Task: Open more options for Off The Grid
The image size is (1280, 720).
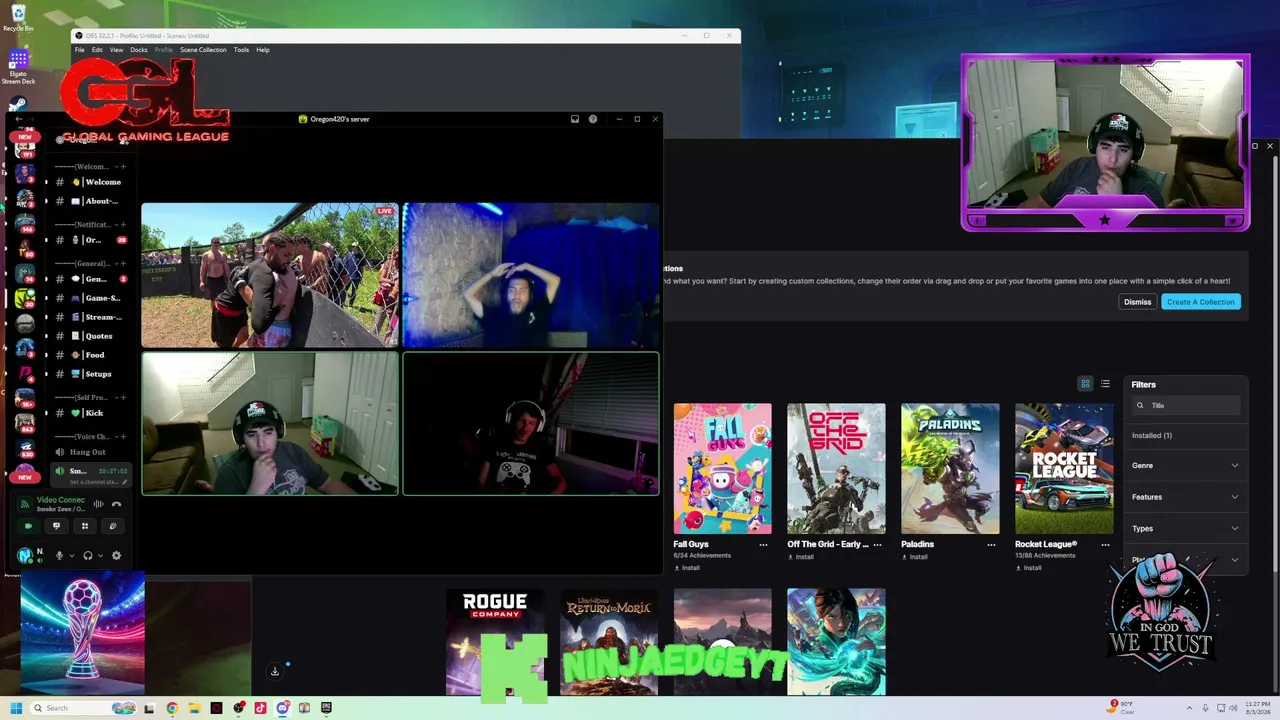Action: coord(878,545)
